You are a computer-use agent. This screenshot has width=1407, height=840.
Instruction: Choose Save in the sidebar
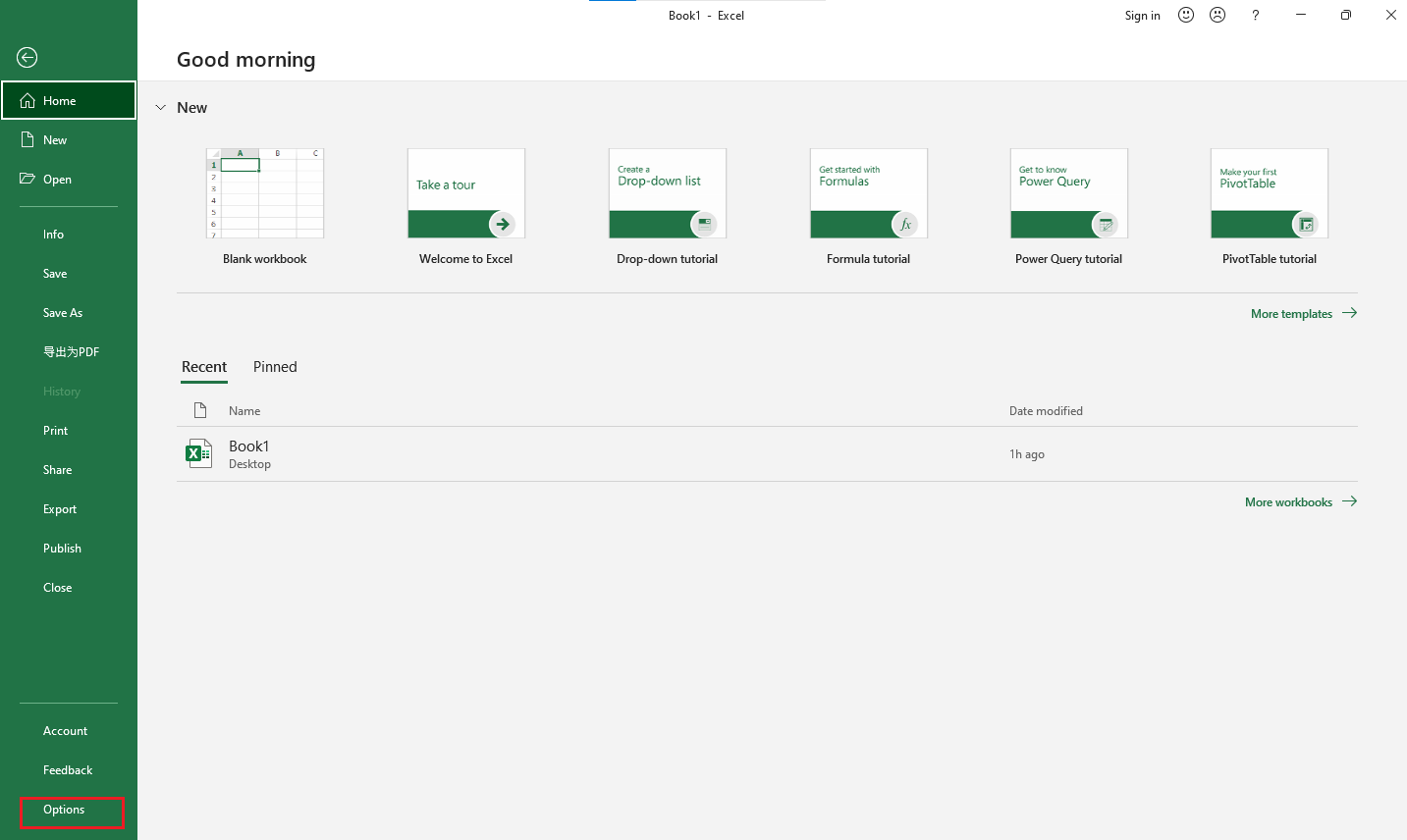(x=69, y=274)
